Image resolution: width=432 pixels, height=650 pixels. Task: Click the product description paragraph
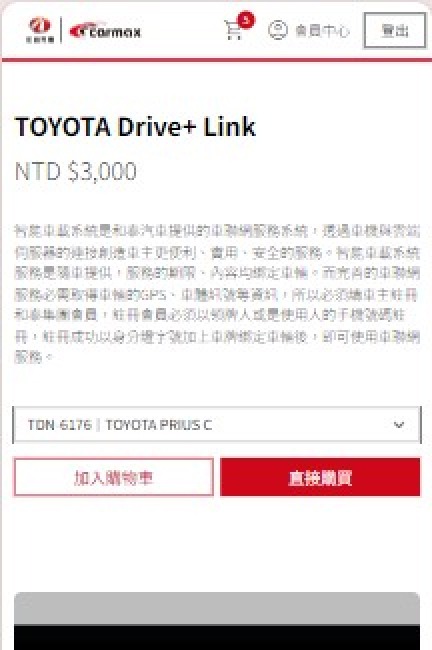[217, 294]
